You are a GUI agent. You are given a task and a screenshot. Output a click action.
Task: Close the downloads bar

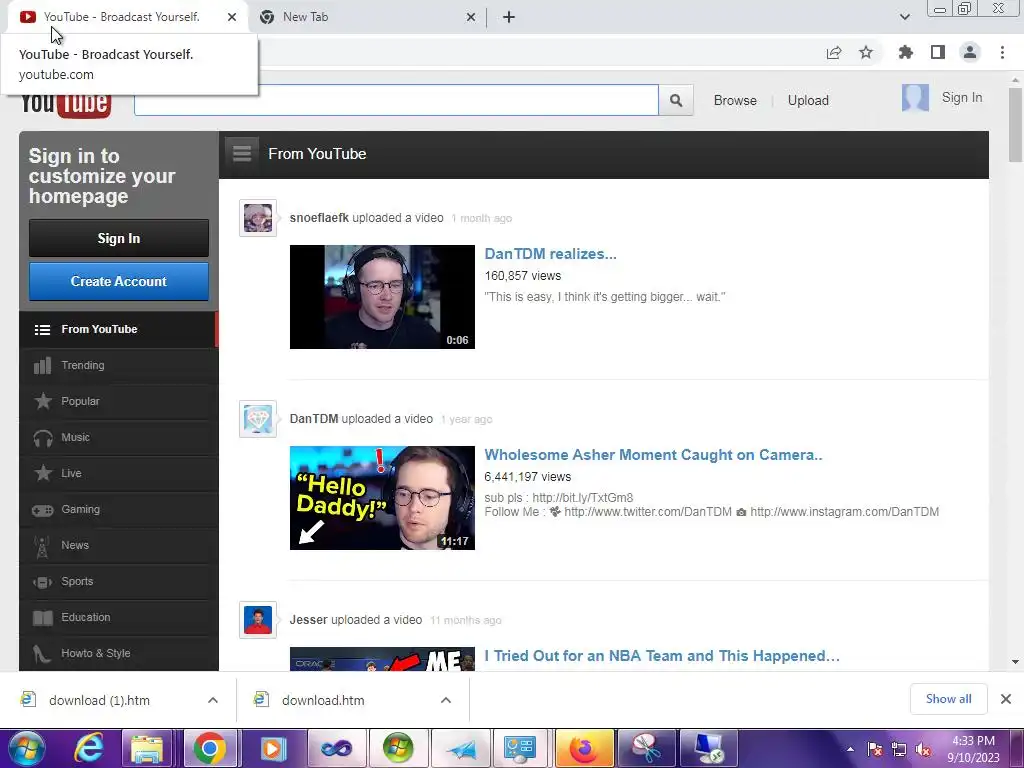[x=1006, y=699]
